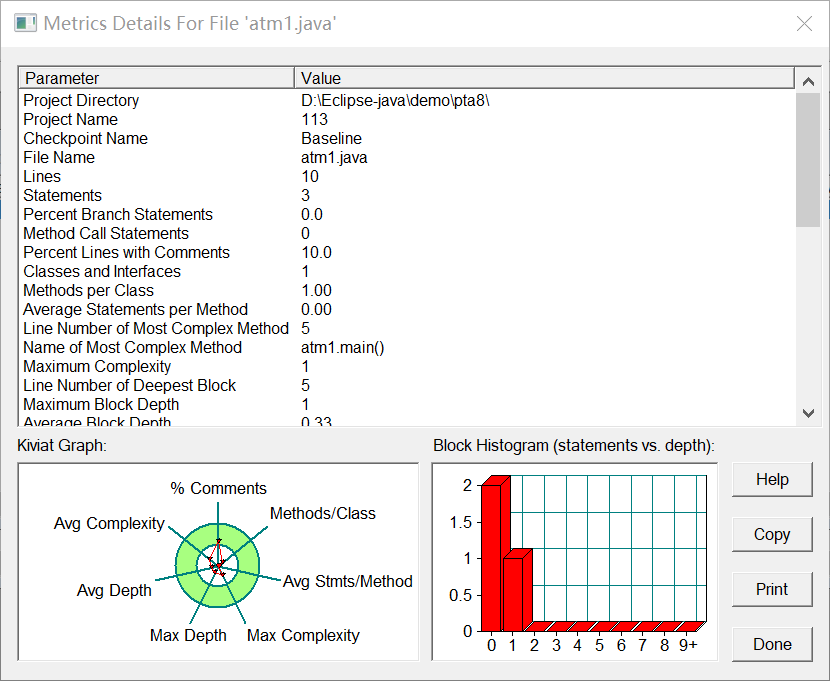Select the Average Statements per Method row
The width and height of the screenshot is (830, 681).
click(408, 310)
